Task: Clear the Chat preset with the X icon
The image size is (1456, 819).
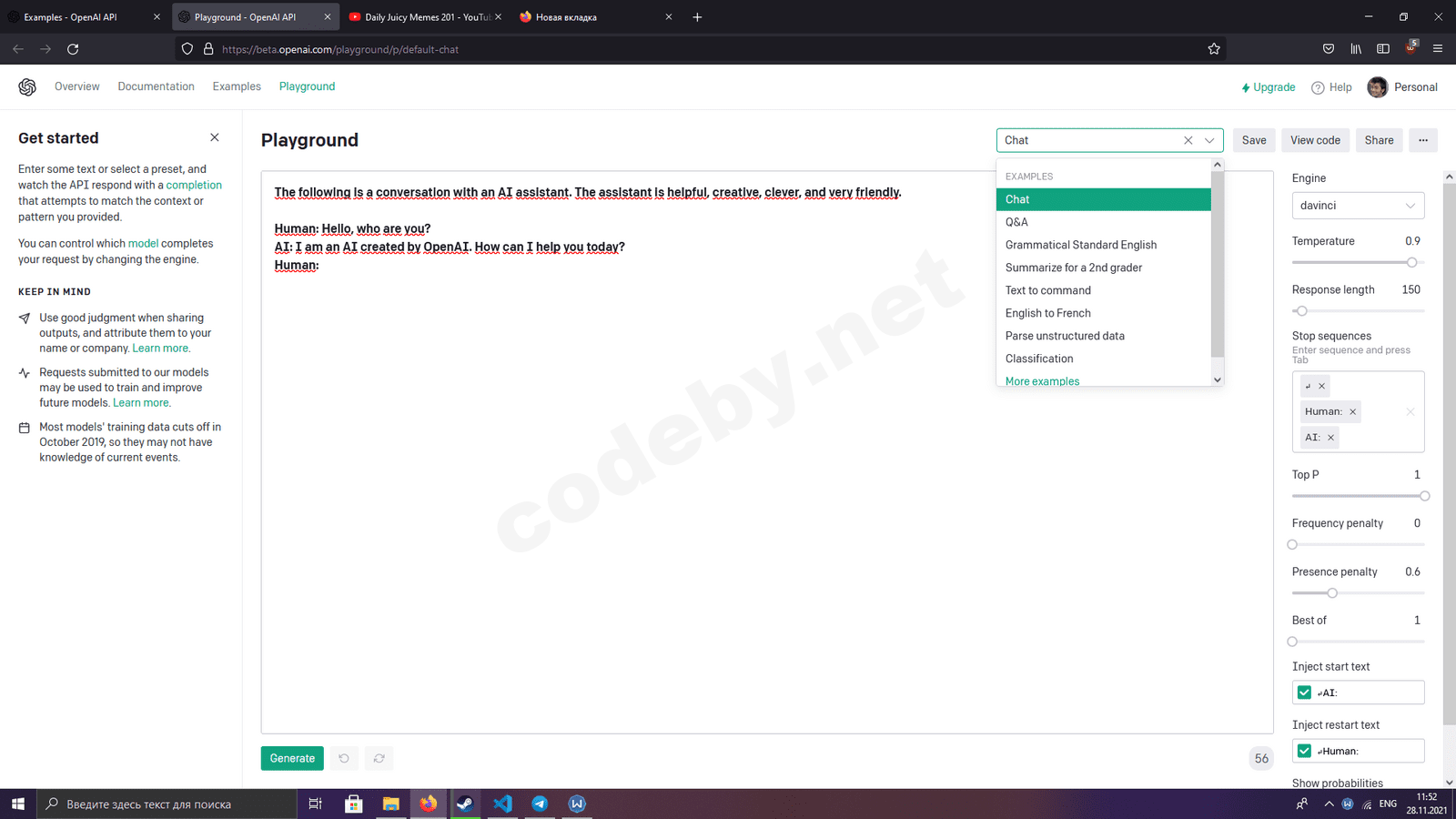Action: (1188, 140)
